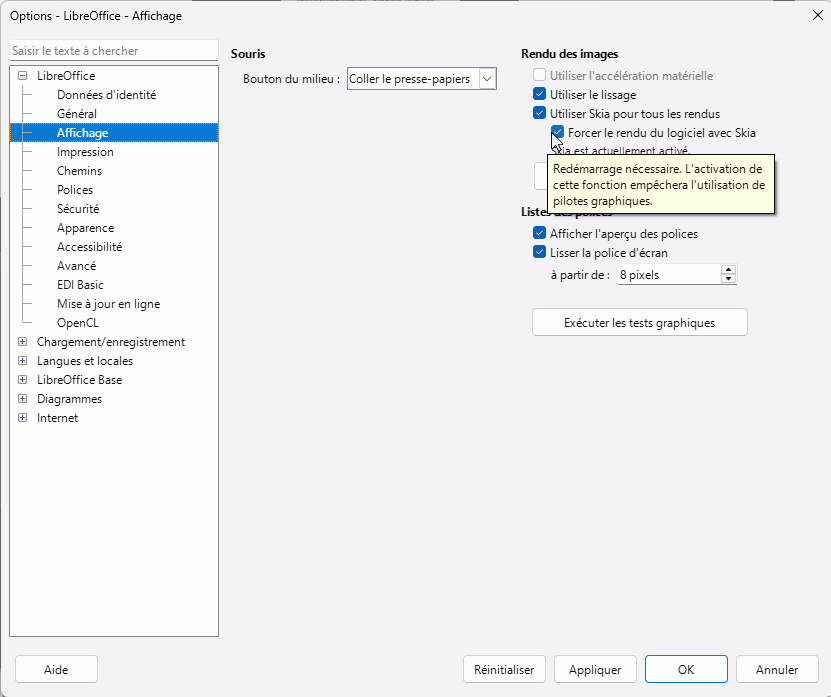The image size is (831, 697).
Task: Click the Réinitialiser button
Action: [x=504, y=670]
